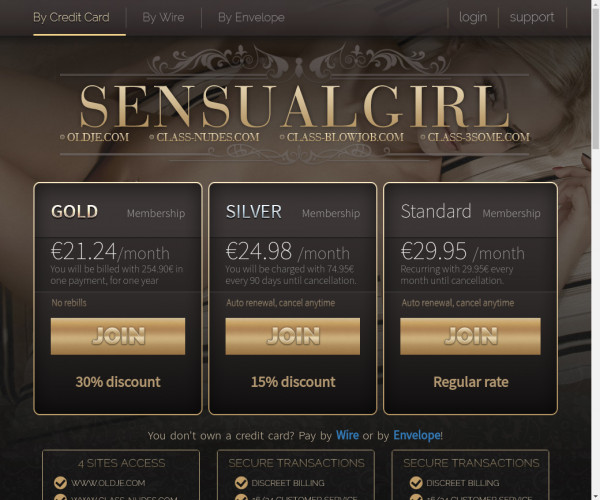
Task: Click the 30% discount label
Action: pos(118,382)
